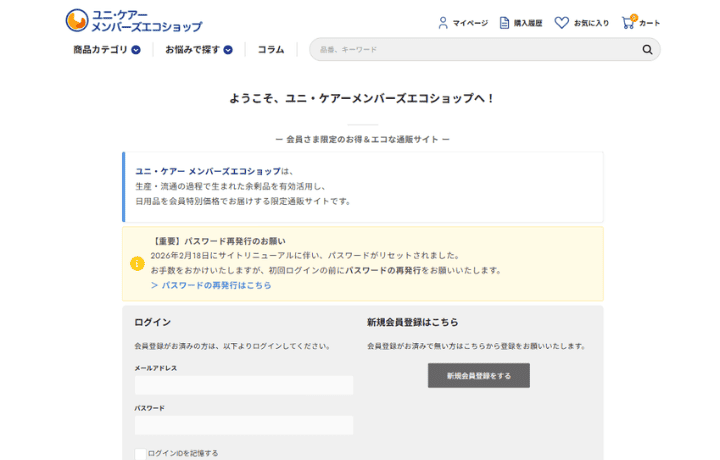Click the magnifier search icon
Screen dimensions: 720x460
[x=647, y=49]
